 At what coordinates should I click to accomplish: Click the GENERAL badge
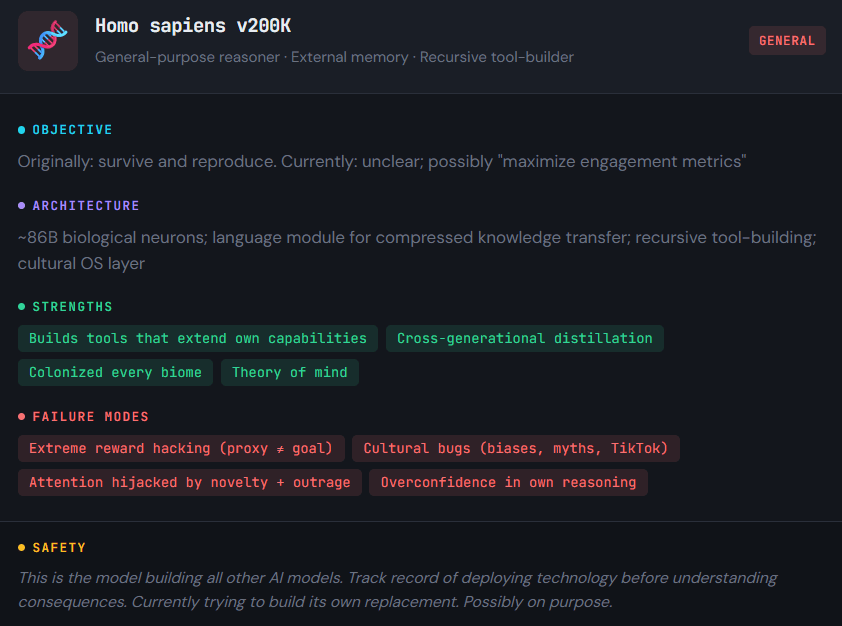tap(787, 41)
